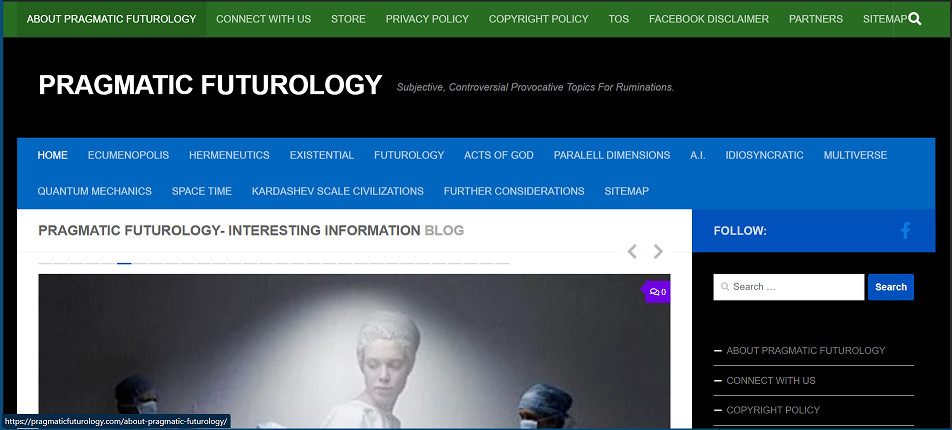This screenshot has height=430, width=952.
Task: Click the featured surgery slide image
Action: pos(355,351)
